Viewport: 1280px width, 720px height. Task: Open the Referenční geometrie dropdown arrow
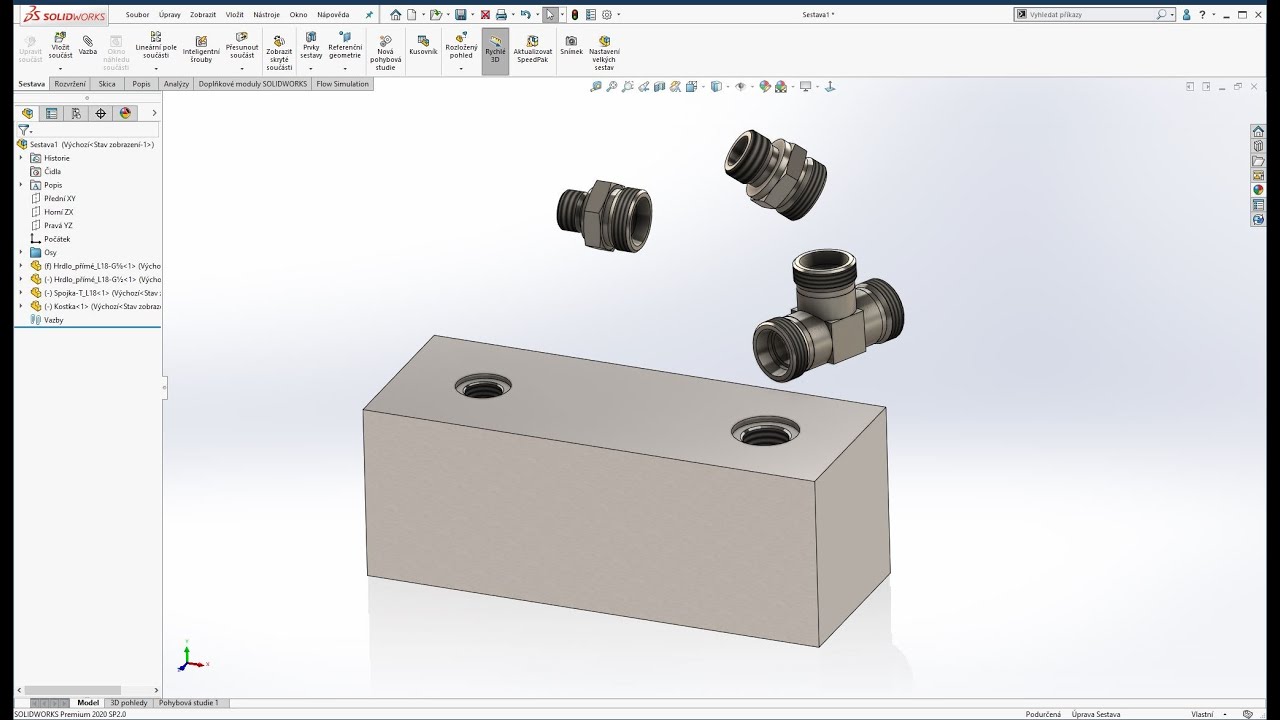click(345, 68)
